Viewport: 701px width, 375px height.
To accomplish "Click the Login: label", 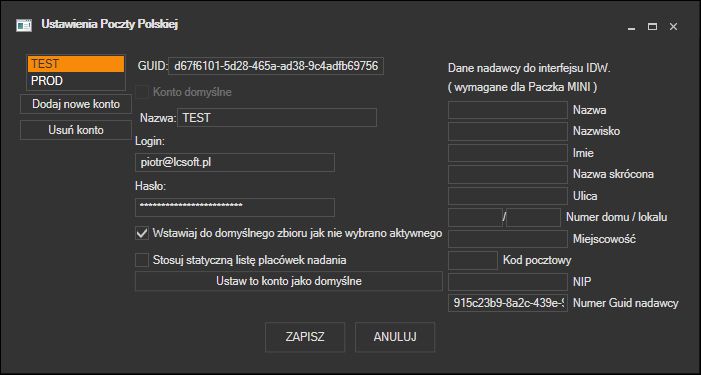I will point(150,141).
